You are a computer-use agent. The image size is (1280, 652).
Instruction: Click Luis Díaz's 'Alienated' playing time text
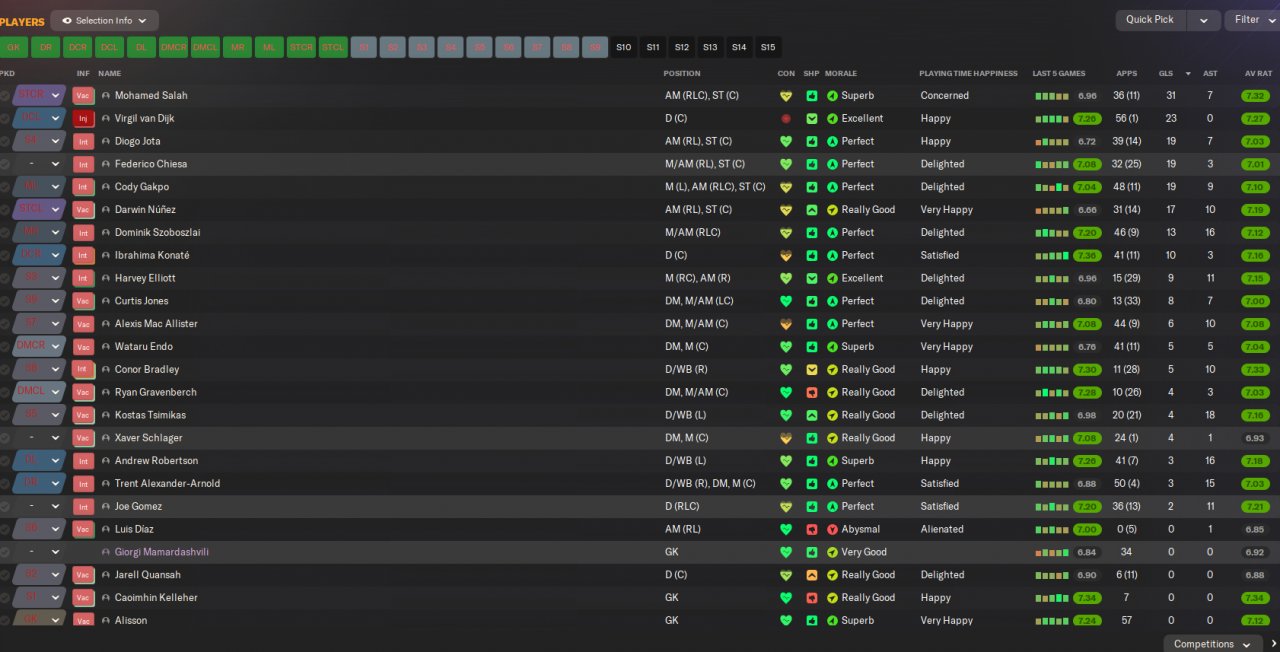click(942, 530)
